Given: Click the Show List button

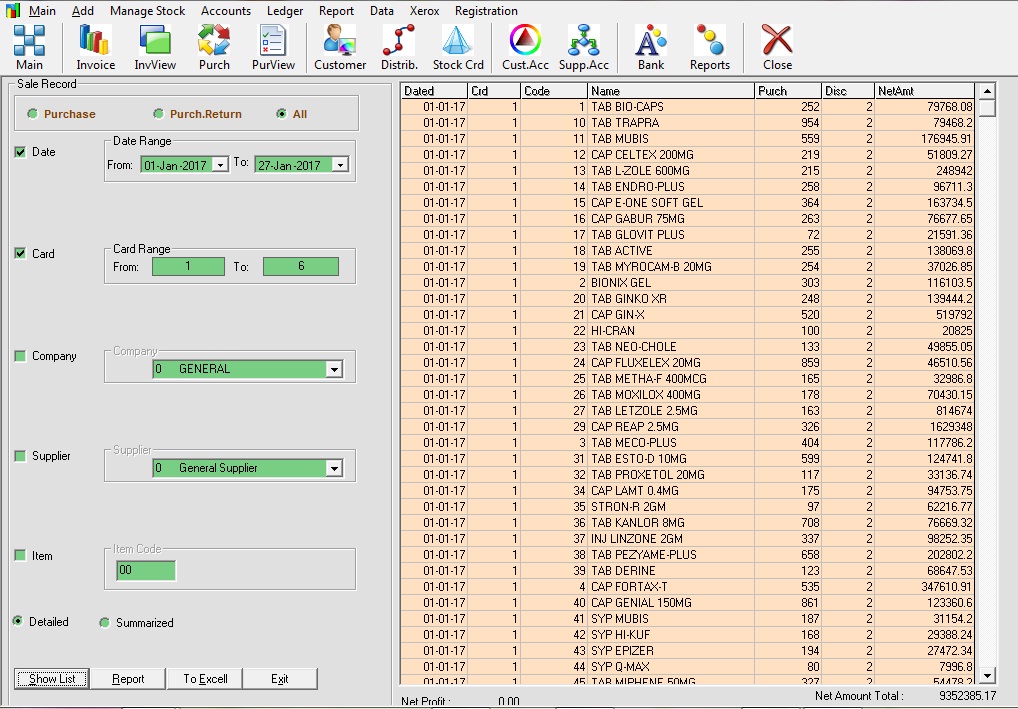Looking at the screenshot, I should coord(52,678).
